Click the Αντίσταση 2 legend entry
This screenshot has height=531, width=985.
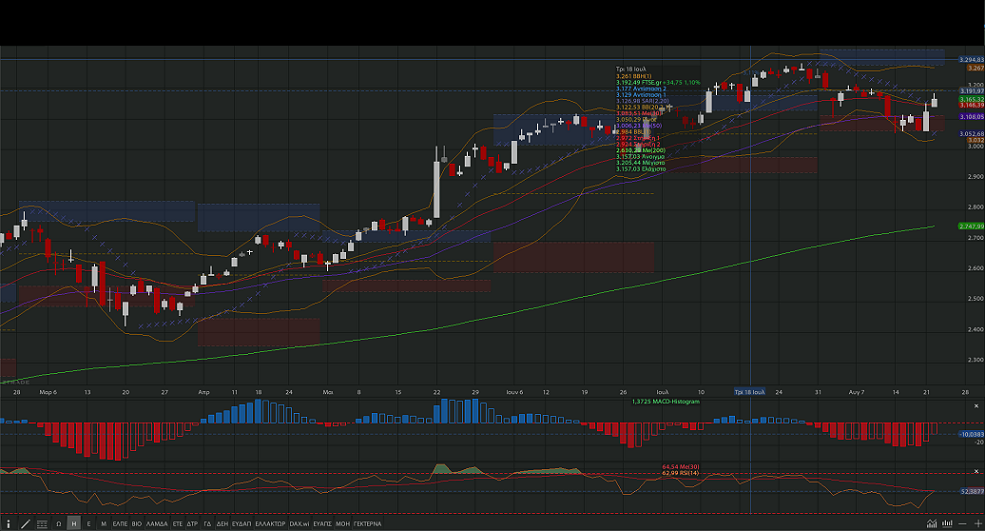(x=641, y=89)
